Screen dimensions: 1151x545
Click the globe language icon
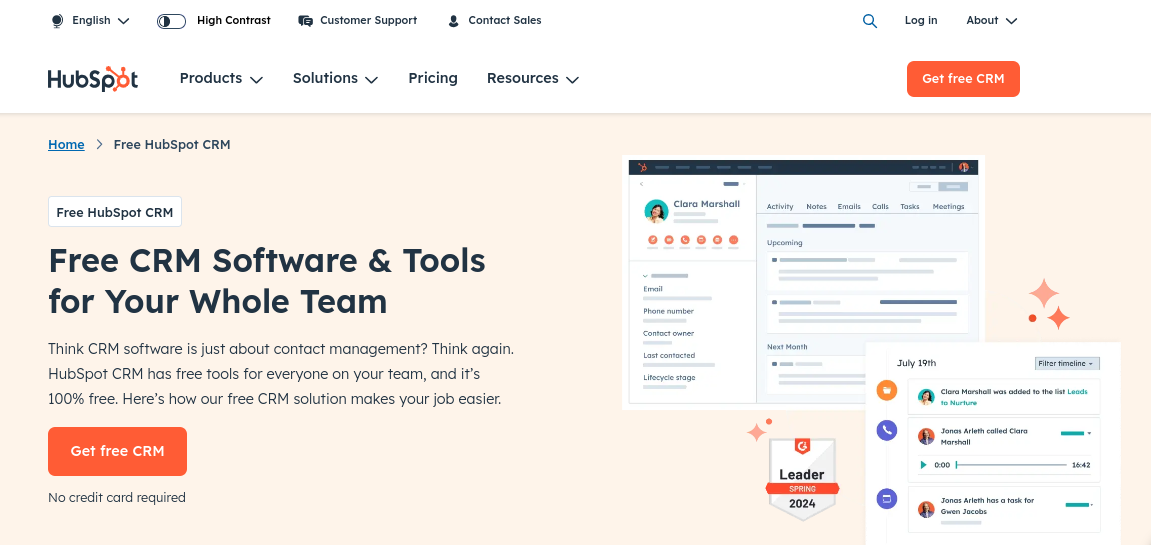pyautogui.click(x=58, y=21)
